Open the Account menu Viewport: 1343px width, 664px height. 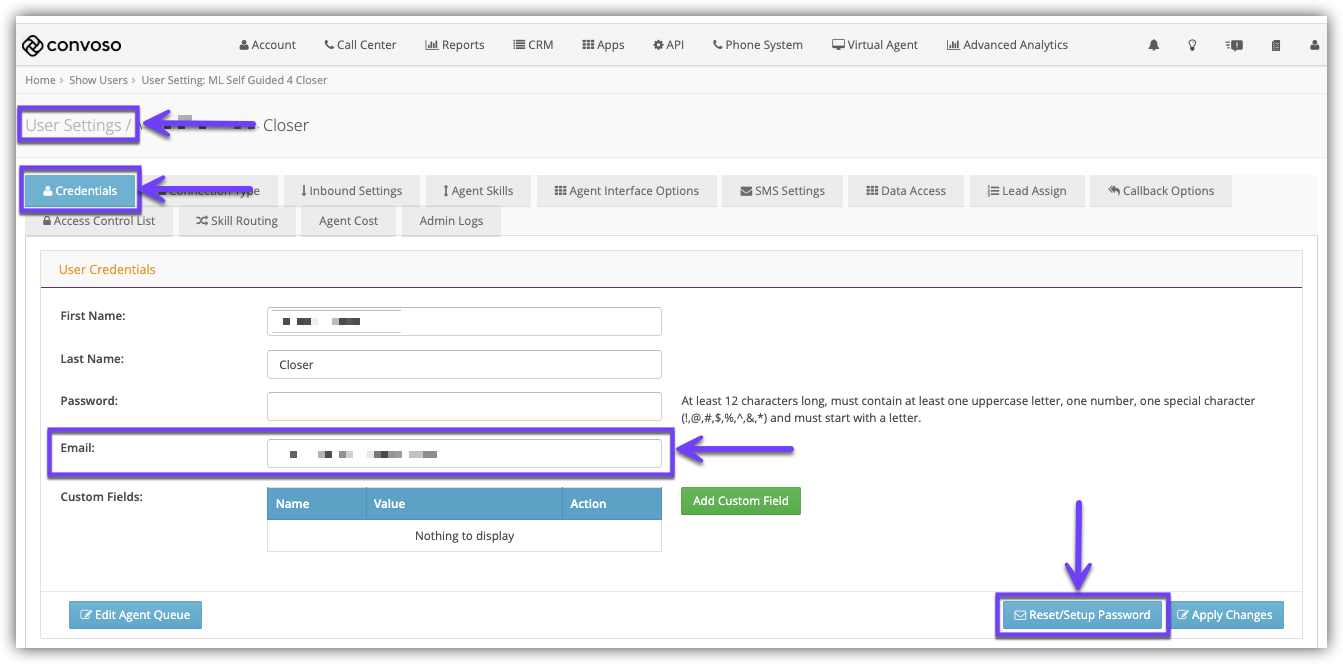[267, 45]
